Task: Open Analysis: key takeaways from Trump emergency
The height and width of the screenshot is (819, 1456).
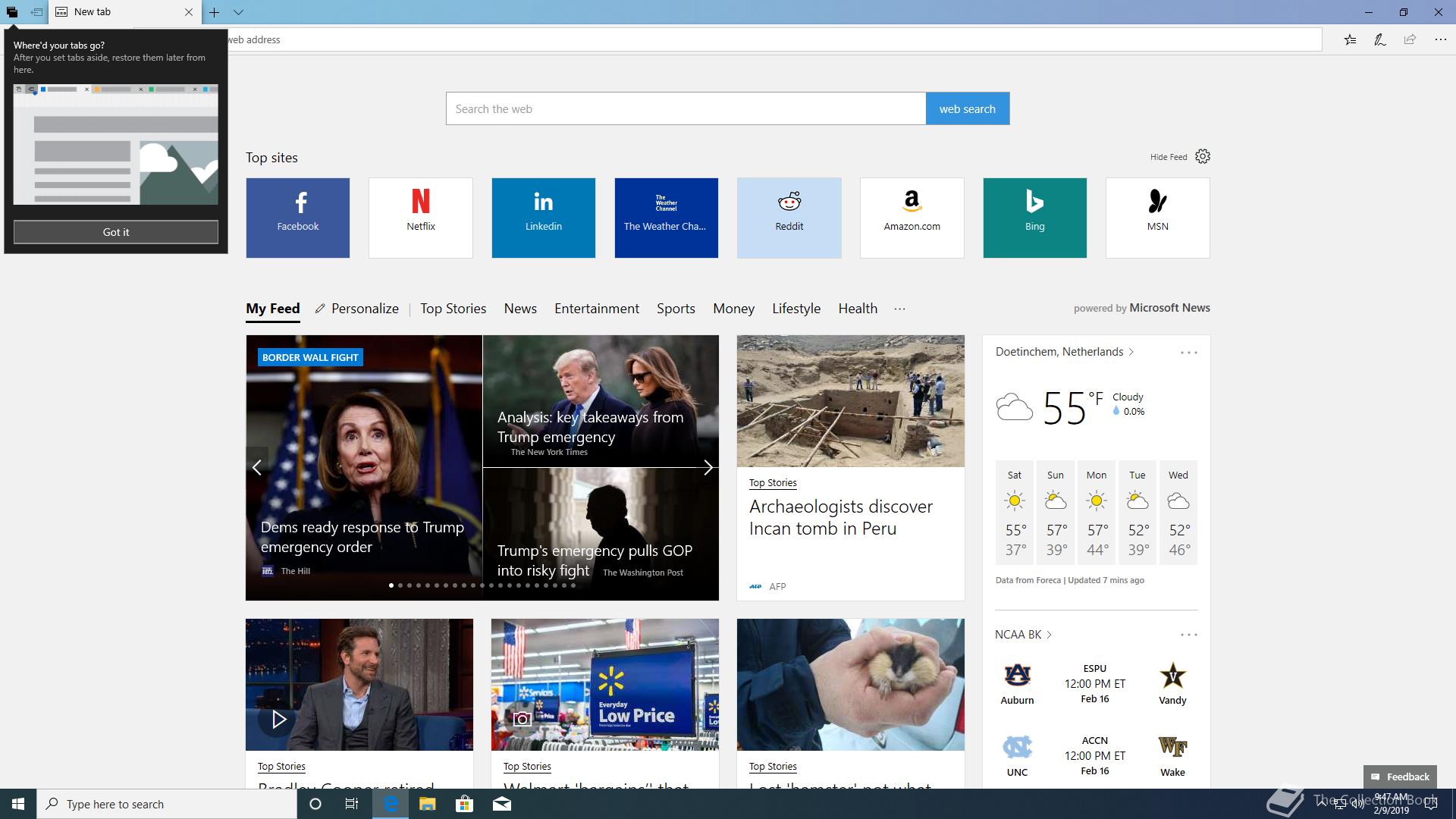Action: click(x=590, y=427)
